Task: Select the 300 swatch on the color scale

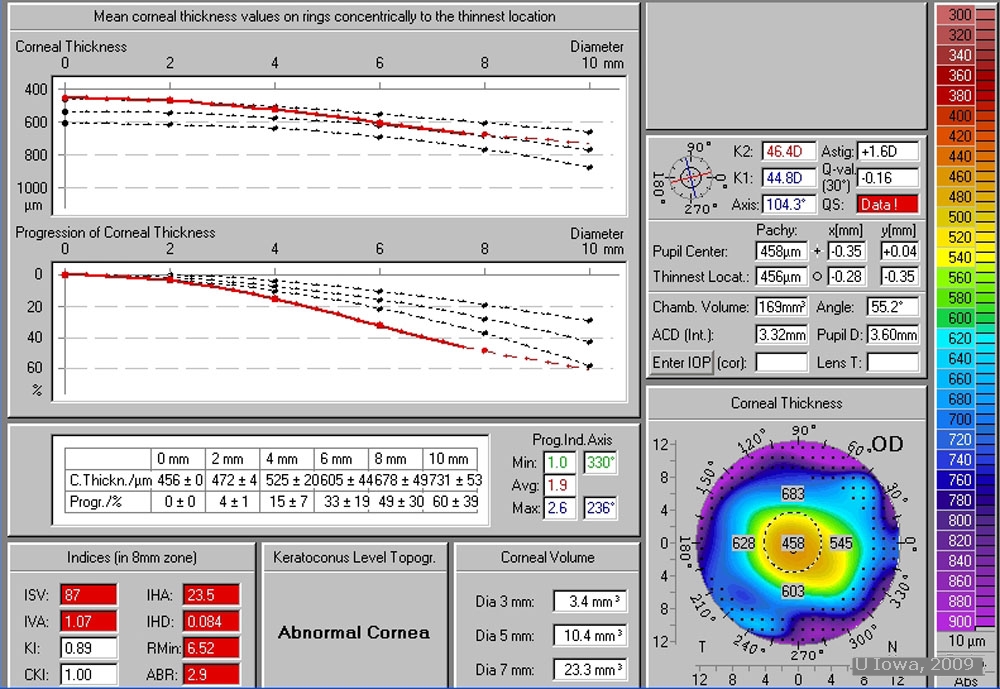Action: click(958, 15)
